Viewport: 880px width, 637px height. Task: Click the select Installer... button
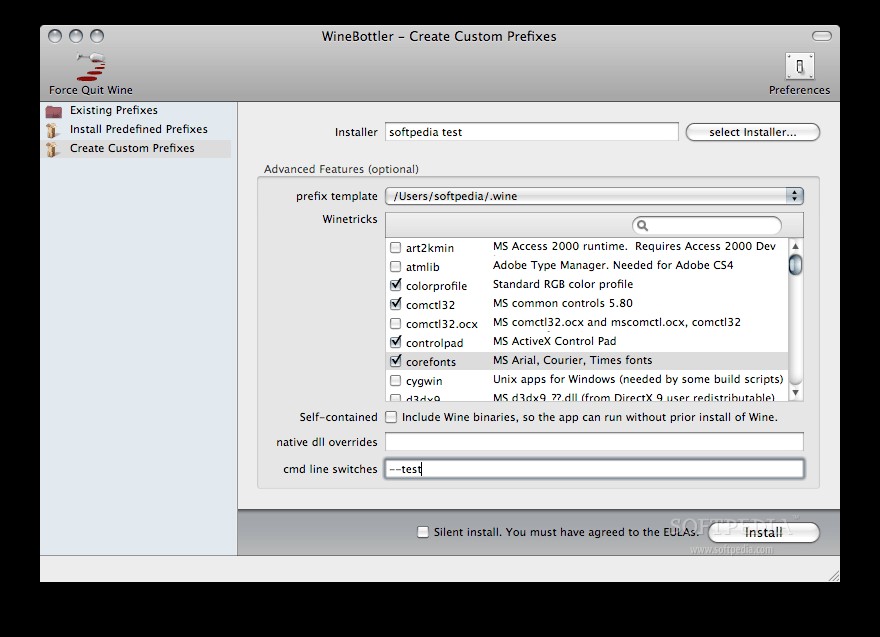(753, 132)
